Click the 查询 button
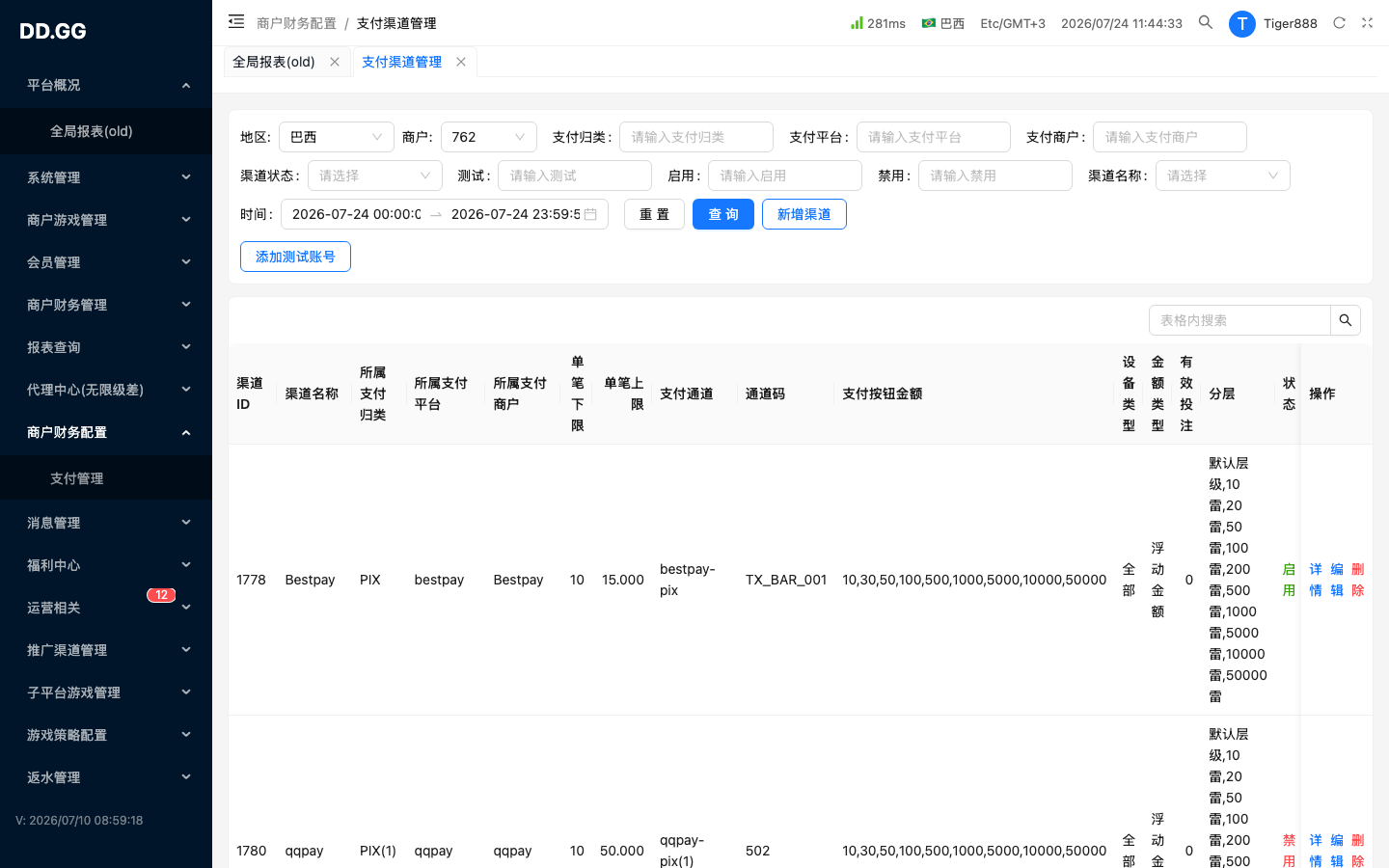This screenshot has height=868, width=1389. (x=723, y=214)
